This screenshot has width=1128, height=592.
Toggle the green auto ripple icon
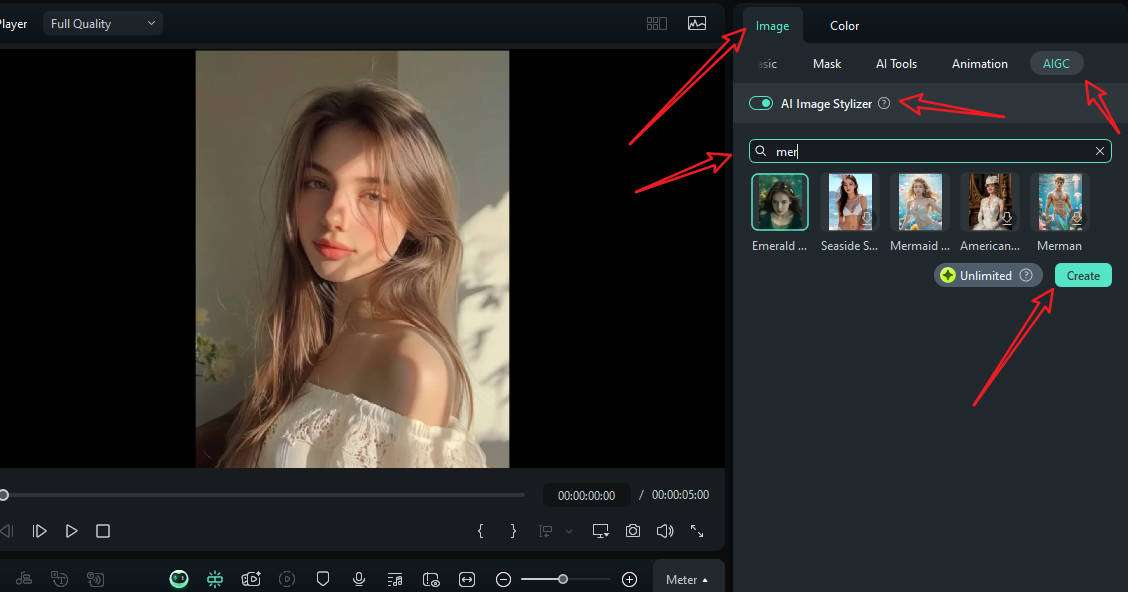214,579
